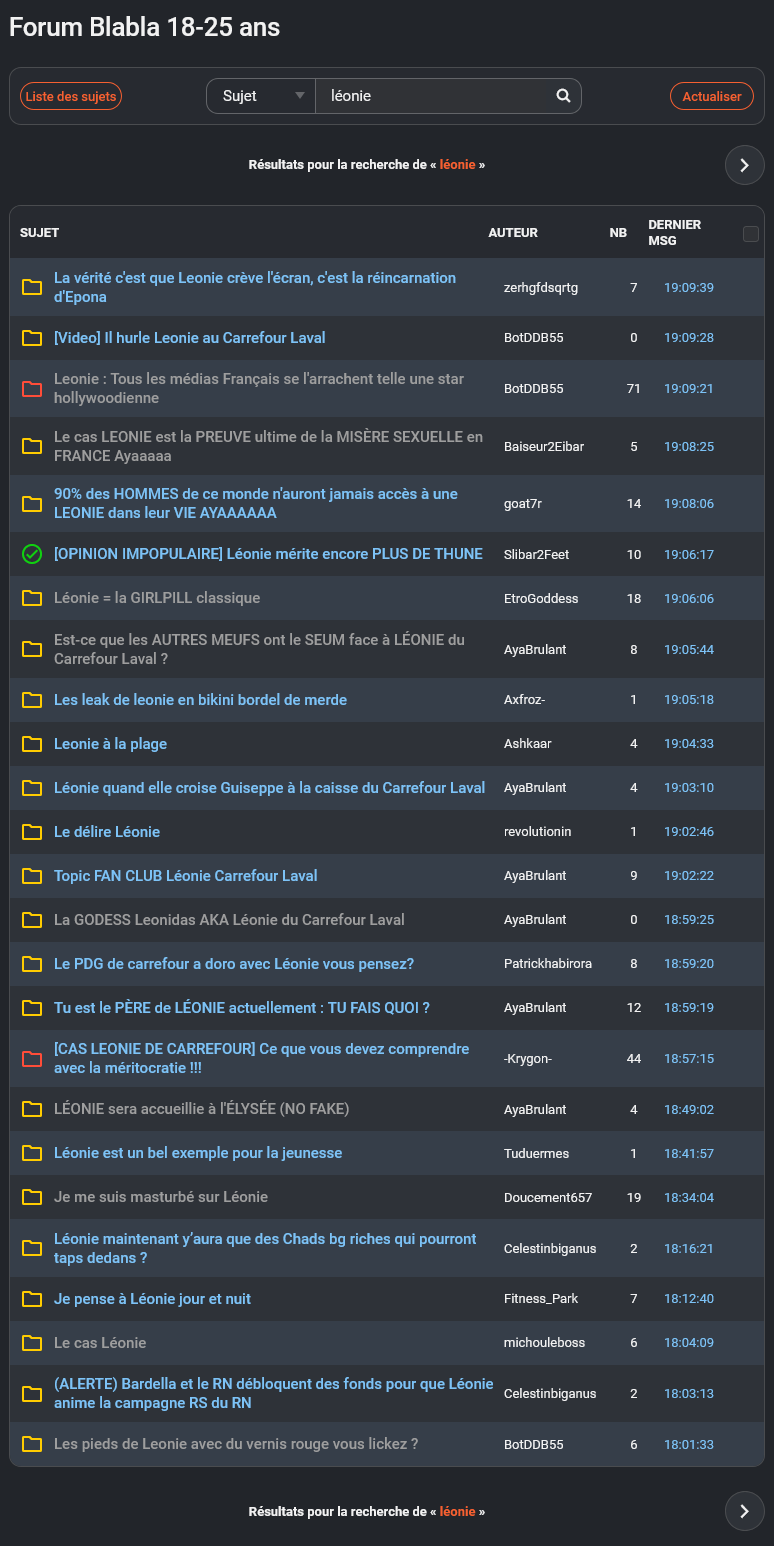
Task: Jump to last message at 19:09:39
Action: pos(688,288)
